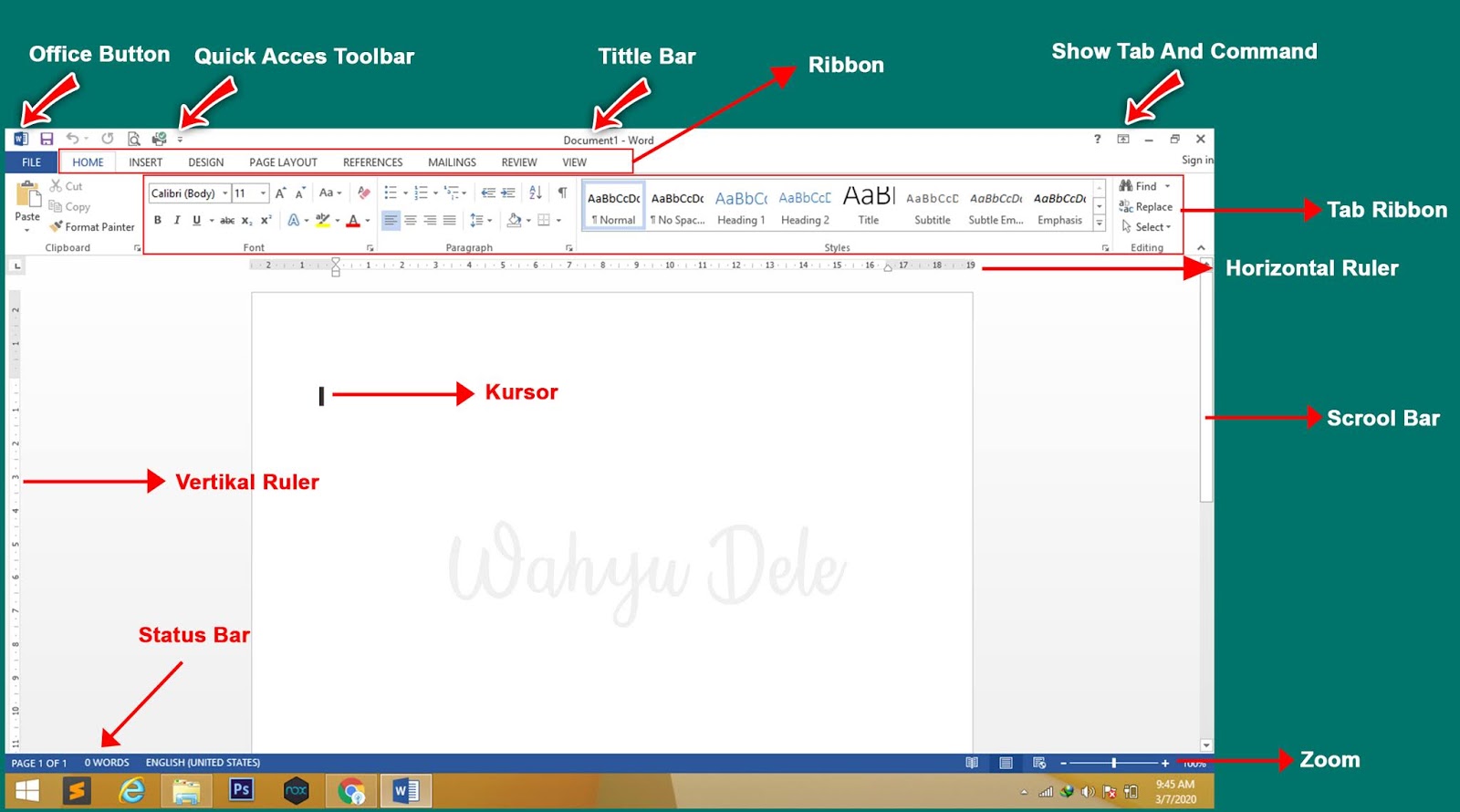Viewport: 1460px width, 812px height.
Task: Click the Cut scissors command
Action: pos(67,186)
